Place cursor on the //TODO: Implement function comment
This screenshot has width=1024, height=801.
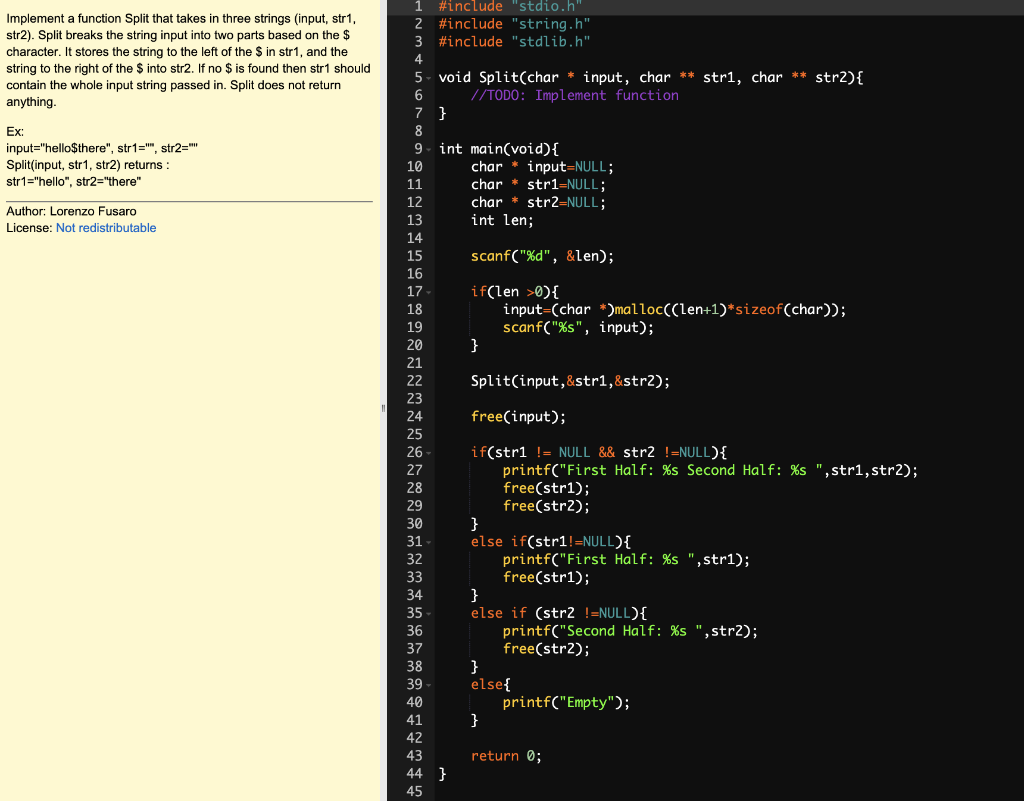574,95
